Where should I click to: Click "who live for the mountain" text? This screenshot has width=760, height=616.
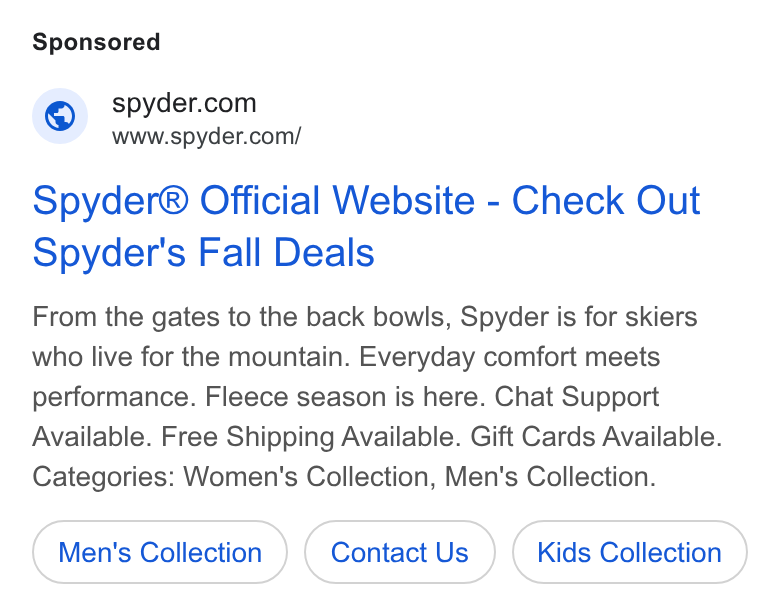point(191,357)
